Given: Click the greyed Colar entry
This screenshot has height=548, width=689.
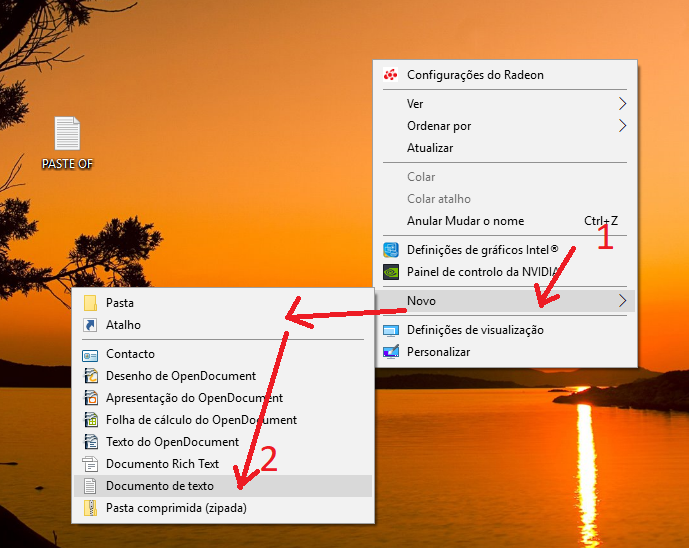Looking at the screenshot, I should (x=505, y=177).
